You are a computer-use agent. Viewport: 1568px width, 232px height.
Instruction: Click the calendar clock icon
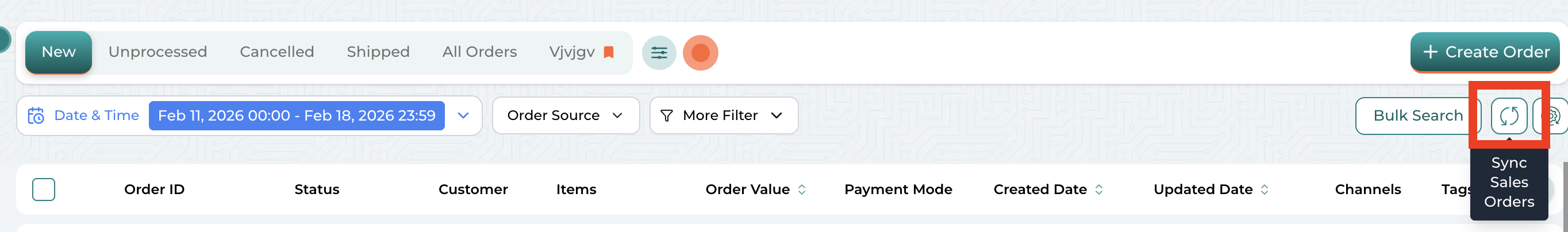36,115
